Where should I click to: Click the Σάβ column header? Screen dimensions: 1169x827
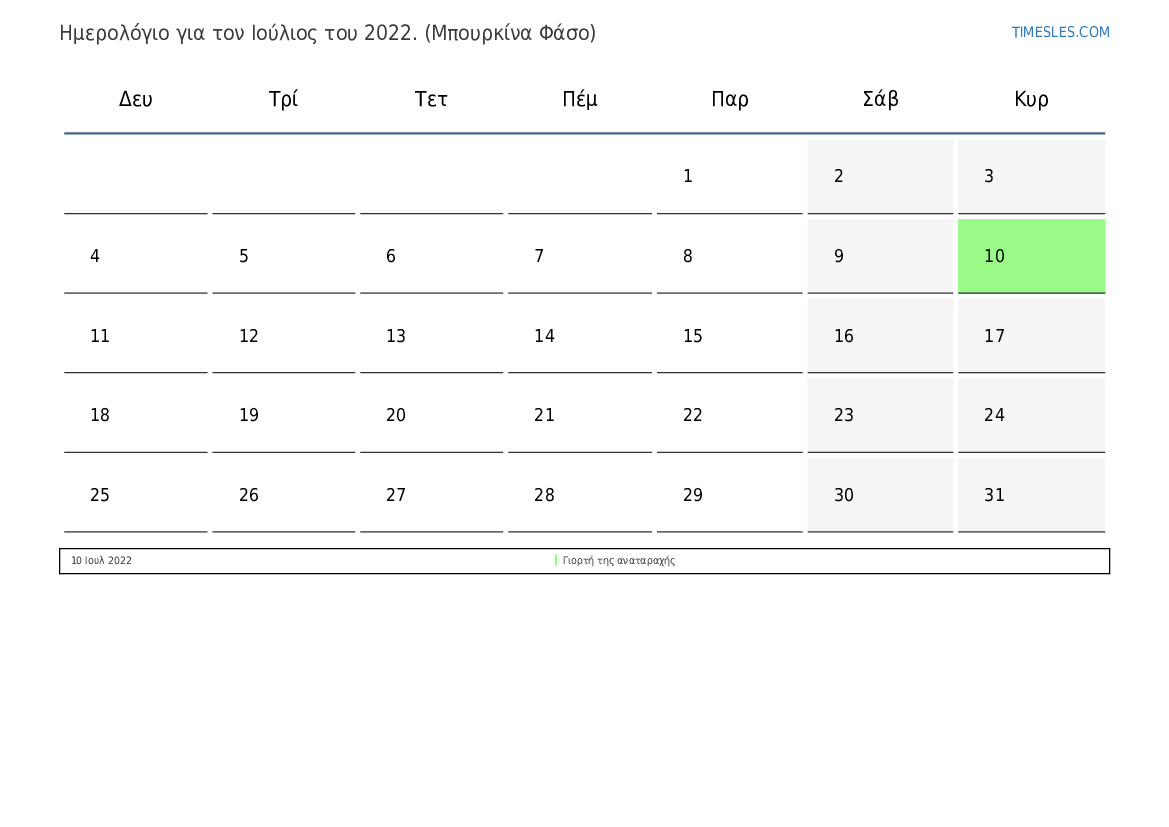pyautogui.click(x=880, y=99)
